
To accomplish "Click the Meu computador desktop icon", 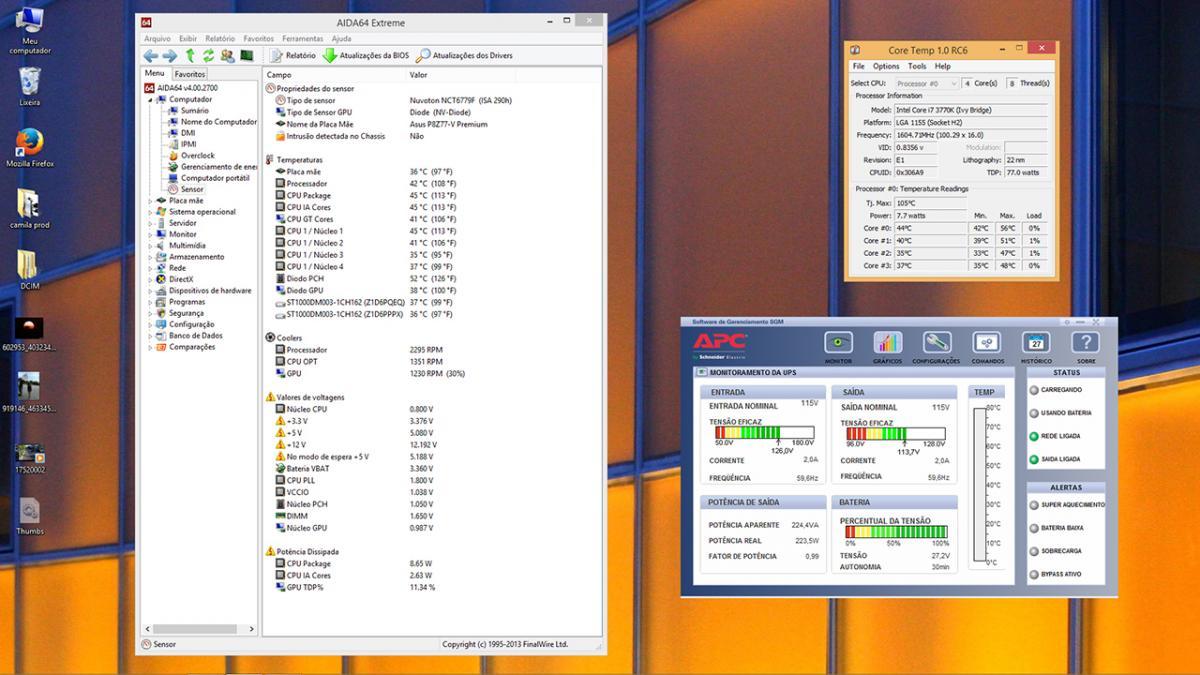I will pos(30,31).
